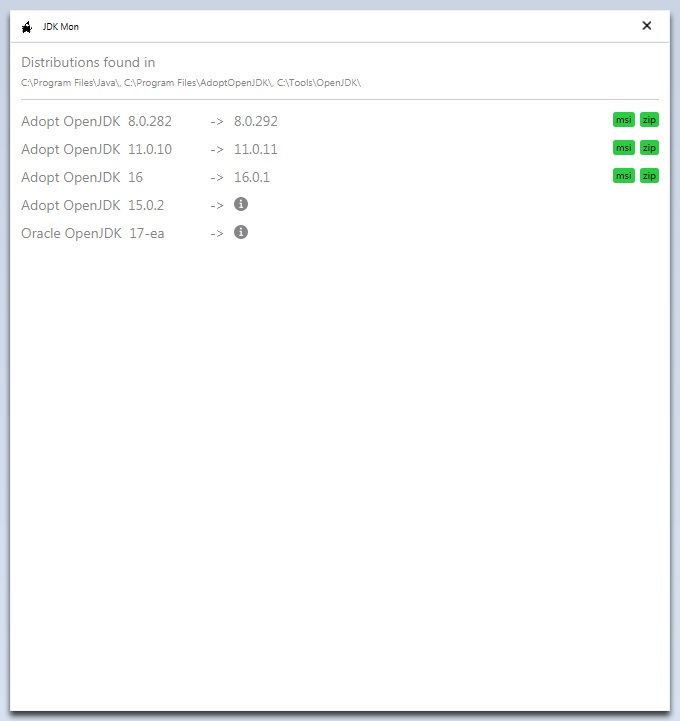This screenshot has width=680, height=721.
Task: Click the JDK Mon window title
Action: click(x=61, y=27)
